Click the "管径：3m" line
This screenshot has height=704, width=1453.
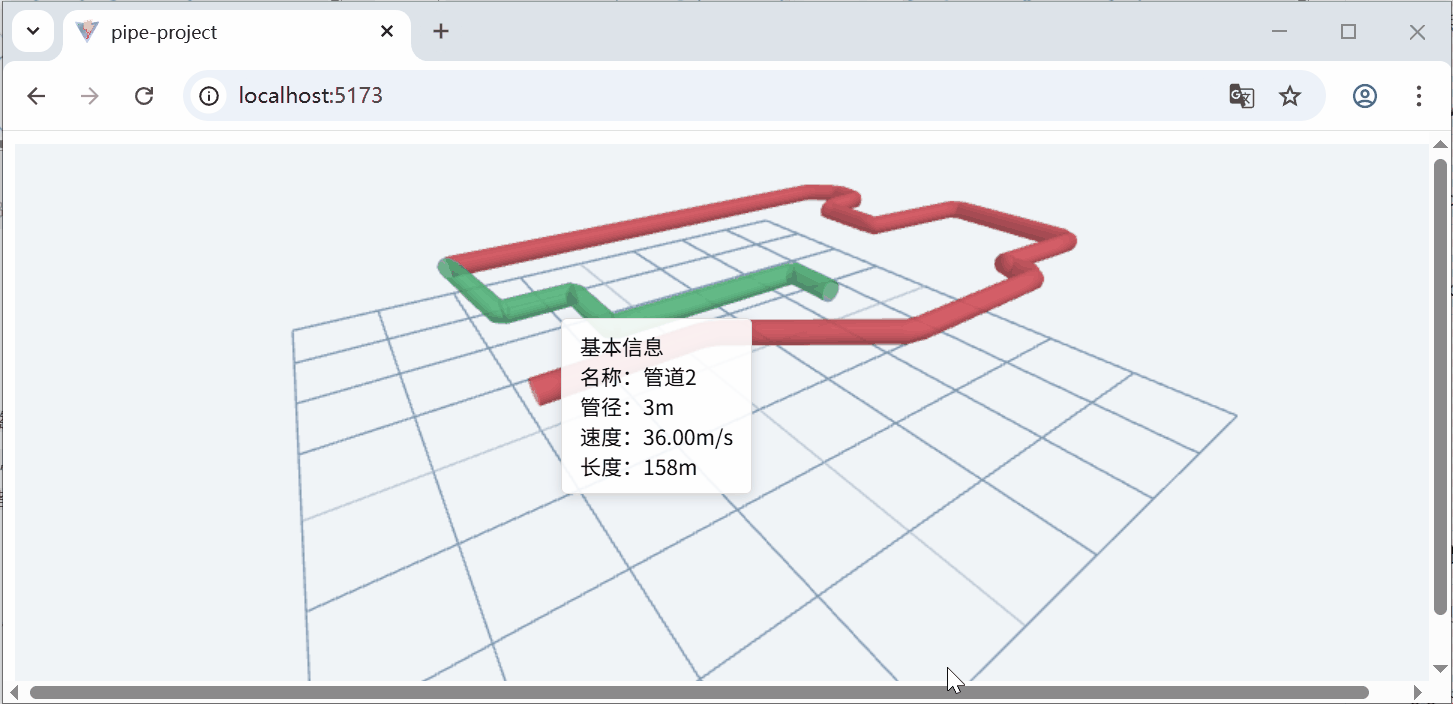pyautogui.click(x=627, y=407)
